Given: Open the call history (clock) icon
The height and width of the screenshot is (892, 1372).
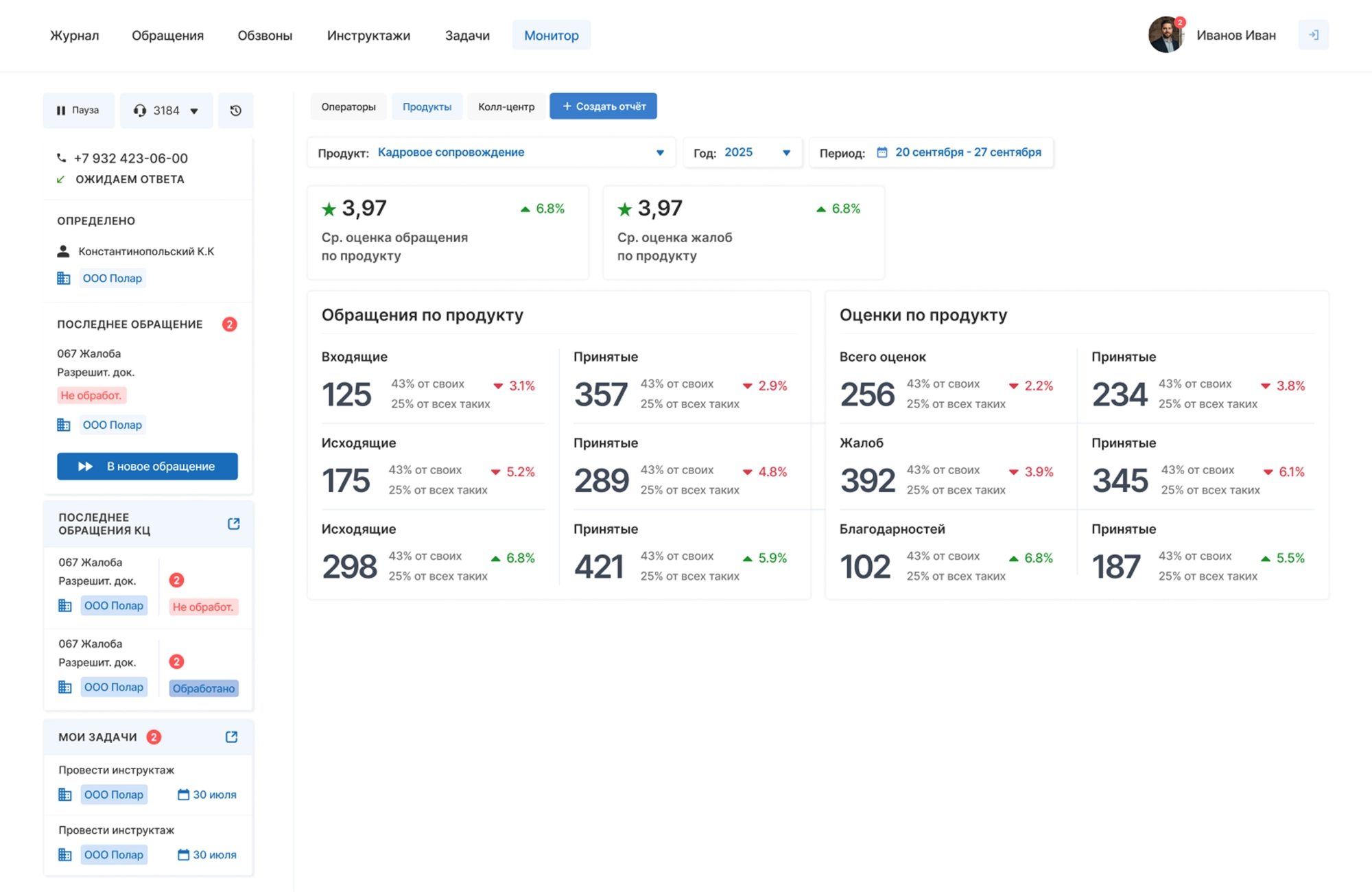Looking at the screenshot, I should tap(236, 110).
